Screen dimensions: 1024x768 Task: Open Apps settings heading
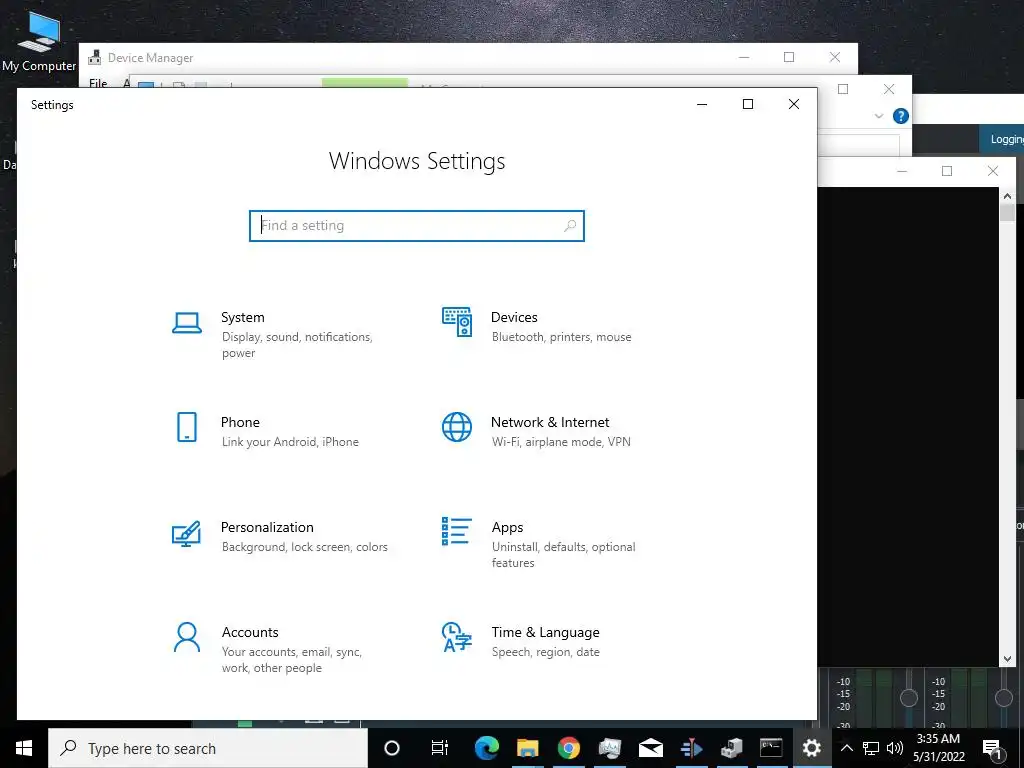[507, 528]
